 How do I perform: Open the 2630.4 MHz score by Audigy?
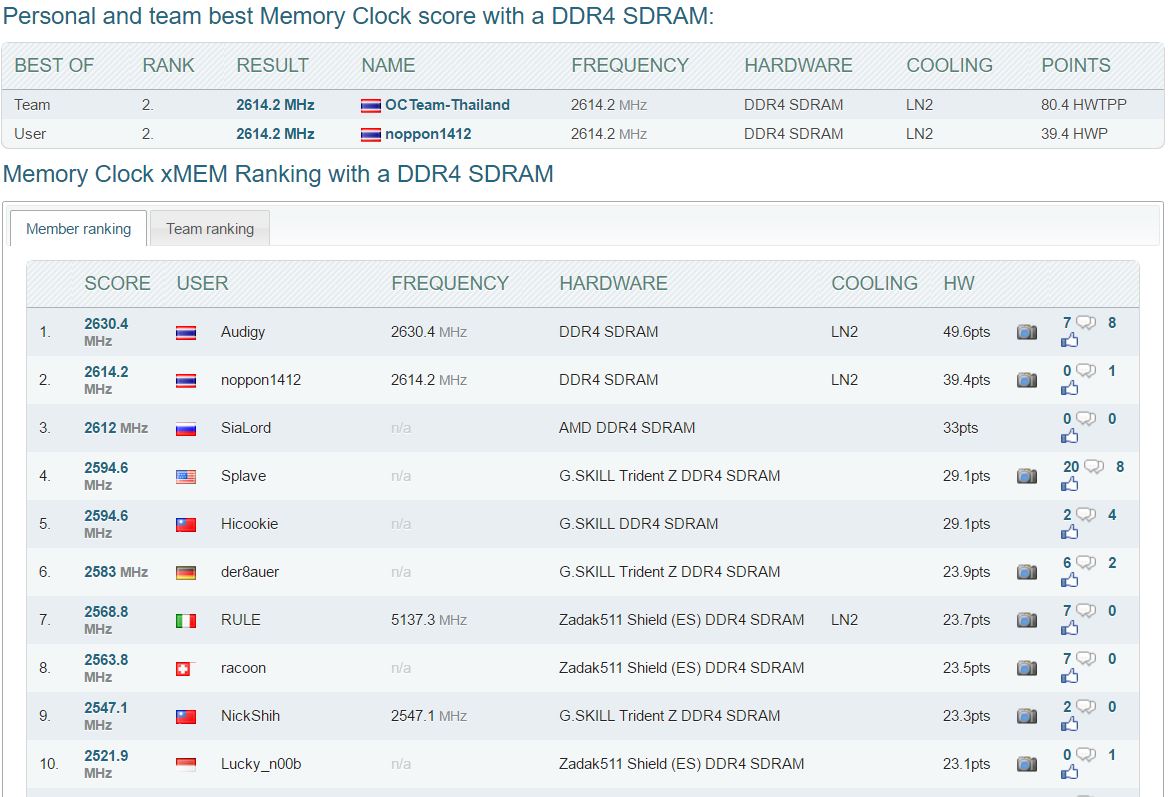coord(106,324)
